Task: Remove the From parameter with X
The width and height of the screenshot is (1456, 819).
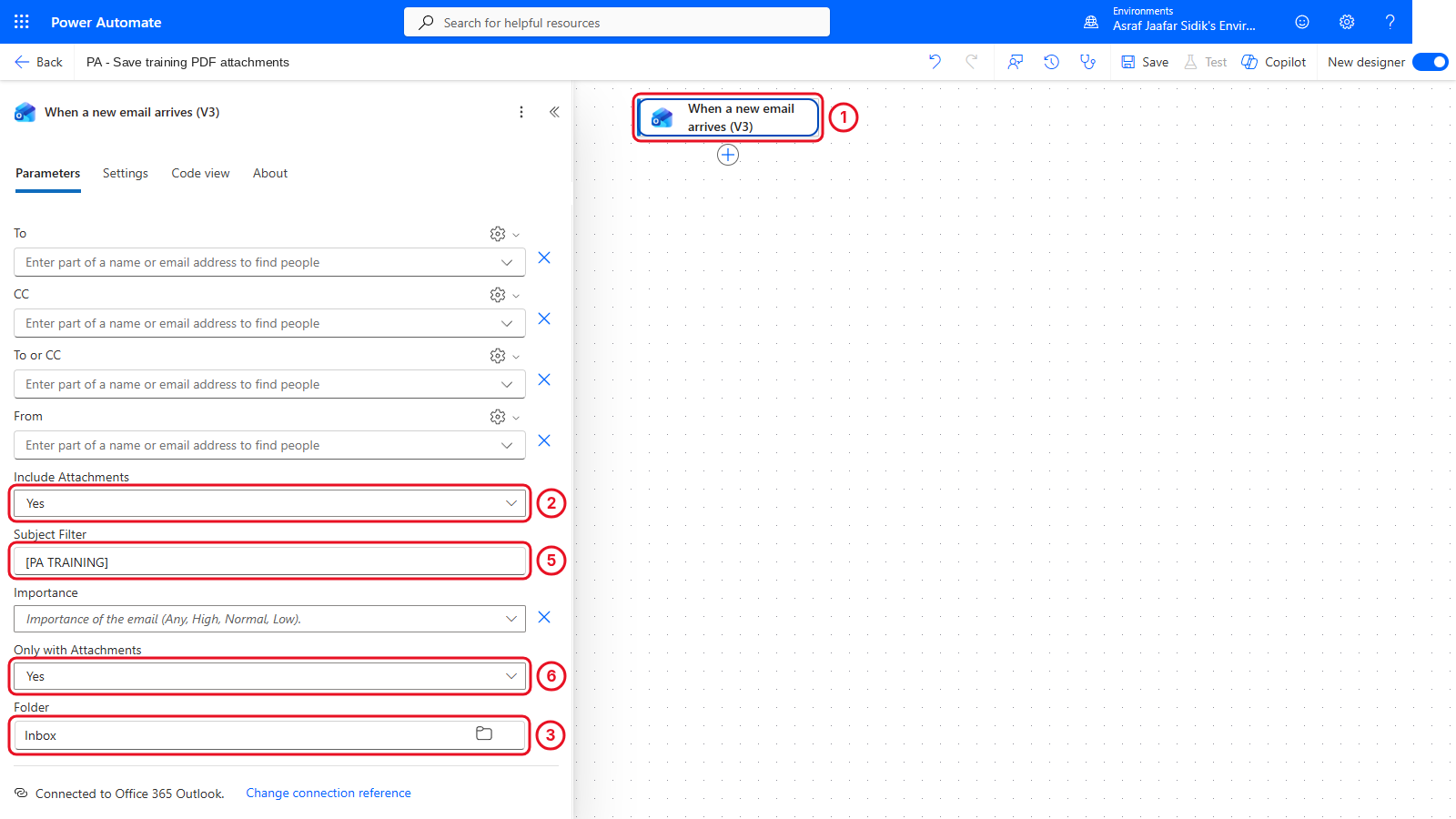Action: pos(544,440)
